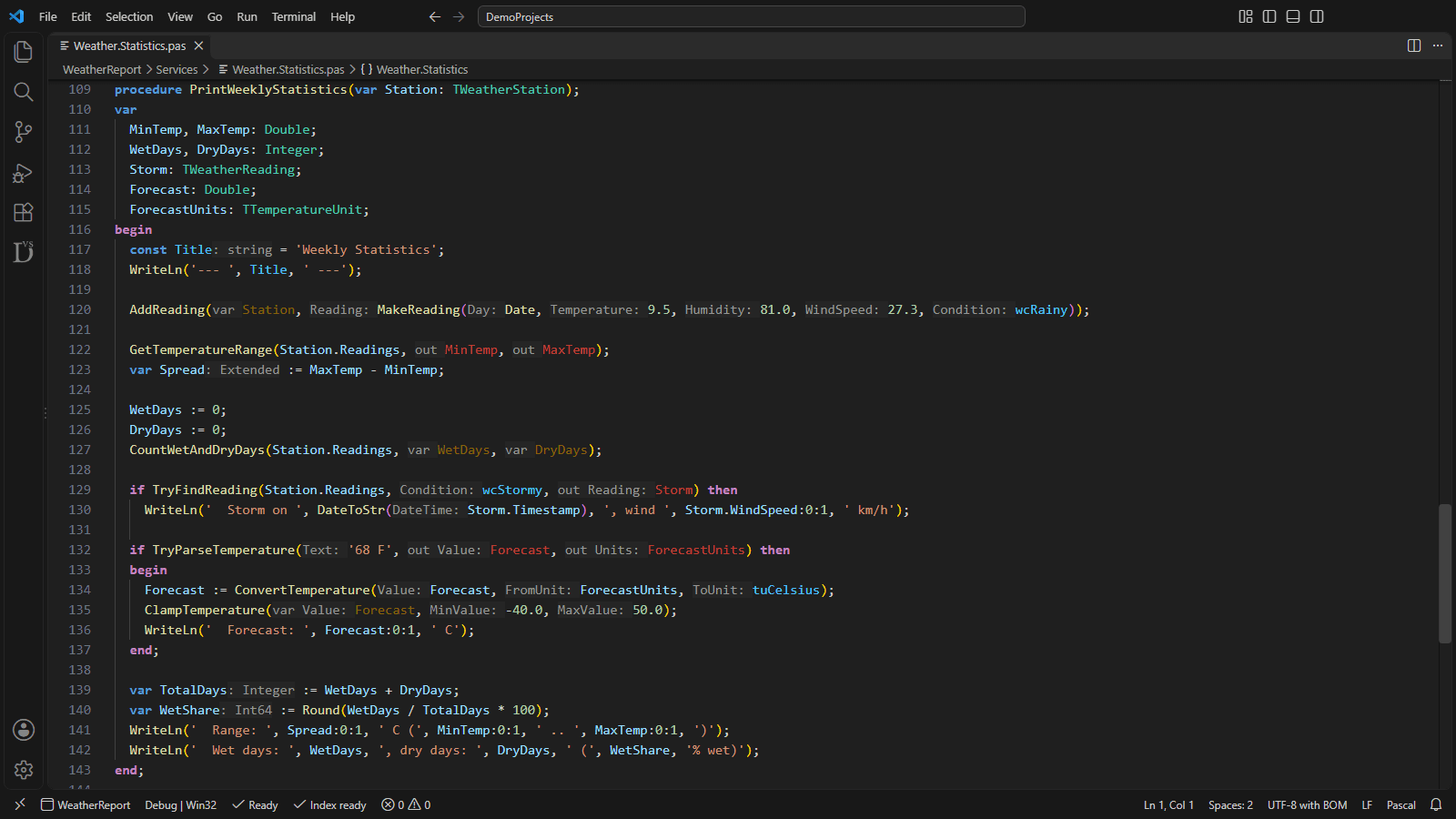Click the errors and warnings indicator
1456x819 pixels.
[406, 804]
